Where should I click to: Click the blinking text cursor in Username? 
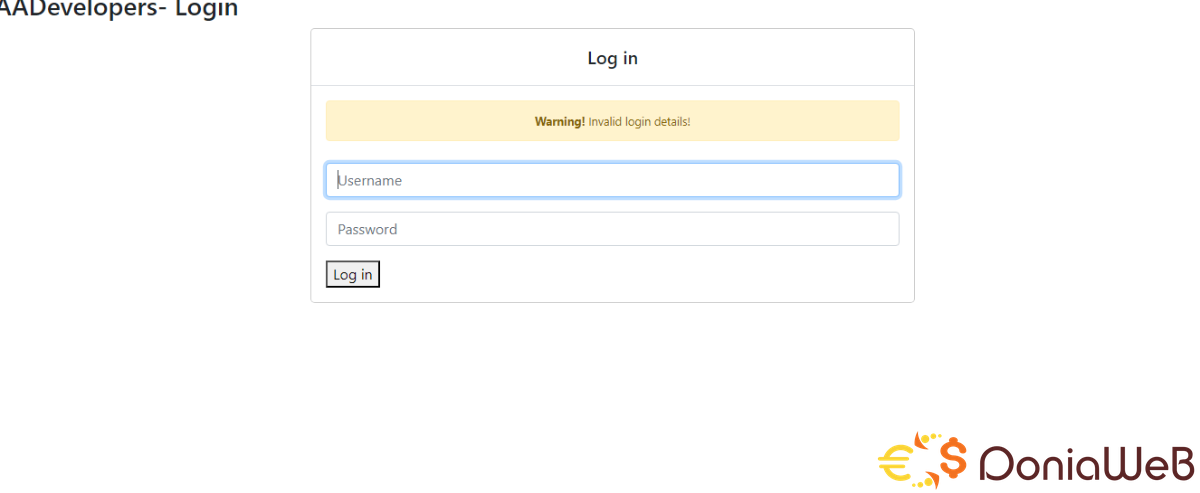tap(338, 180)
